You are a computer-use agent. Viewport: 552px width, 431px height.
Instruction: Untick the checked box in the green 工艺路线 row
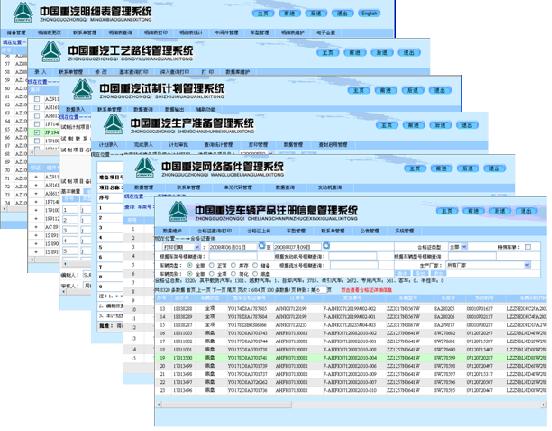pos(37,132)
